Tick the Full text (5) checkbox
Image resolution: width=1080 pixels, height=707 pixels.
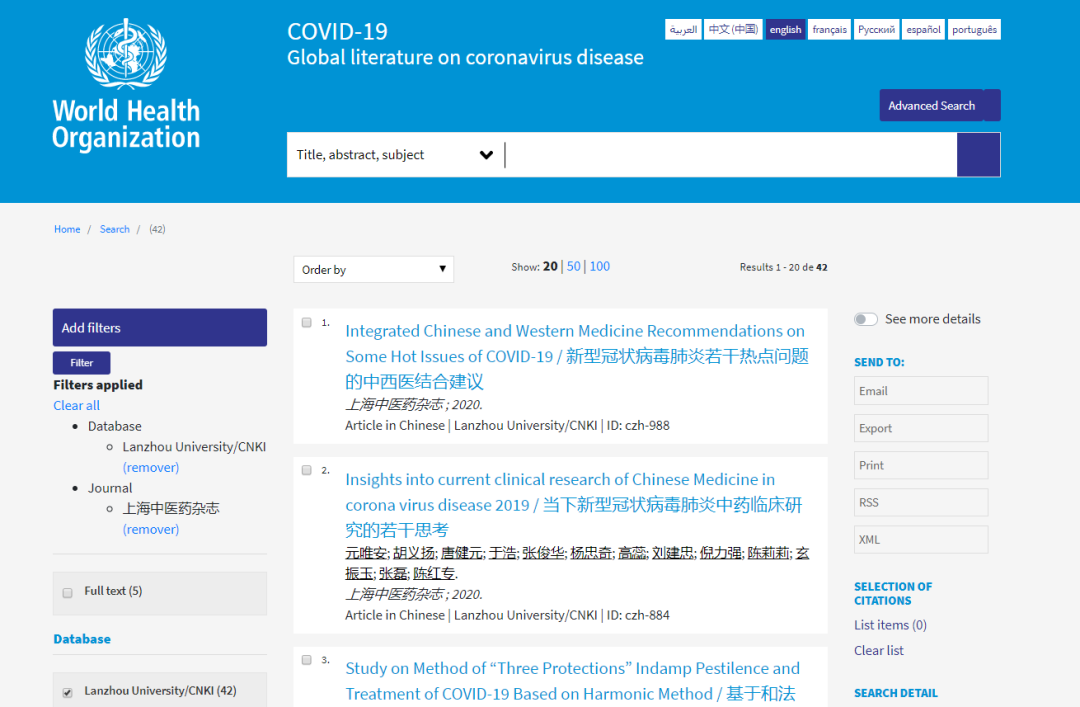(68, 592)
